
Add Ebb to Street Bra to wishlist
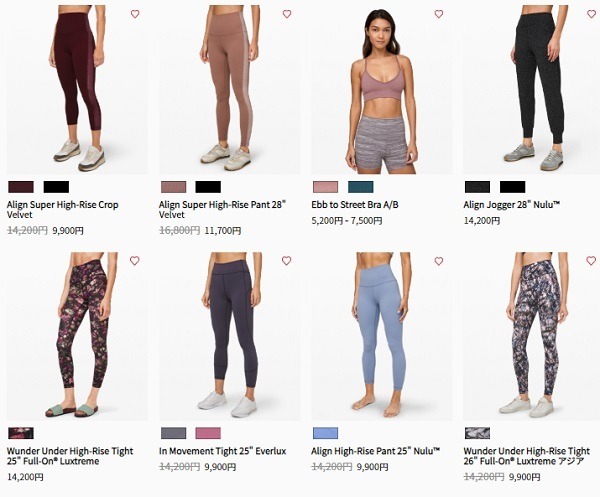tap(439, 14)
